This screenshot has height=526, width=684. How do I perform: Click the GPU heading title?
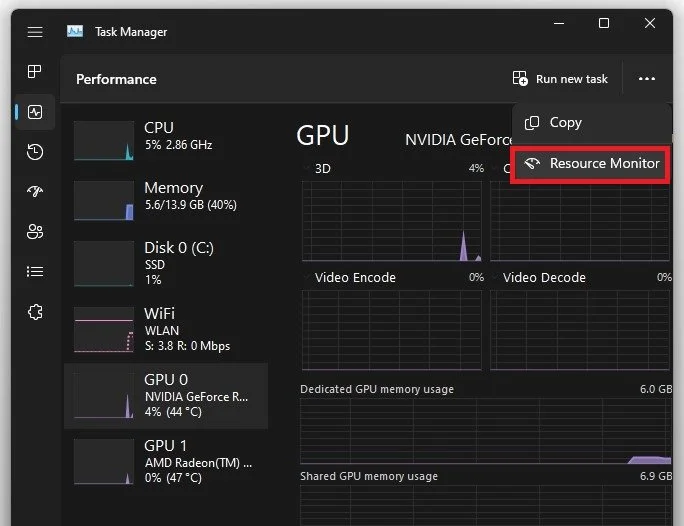(x=323, y=135)
